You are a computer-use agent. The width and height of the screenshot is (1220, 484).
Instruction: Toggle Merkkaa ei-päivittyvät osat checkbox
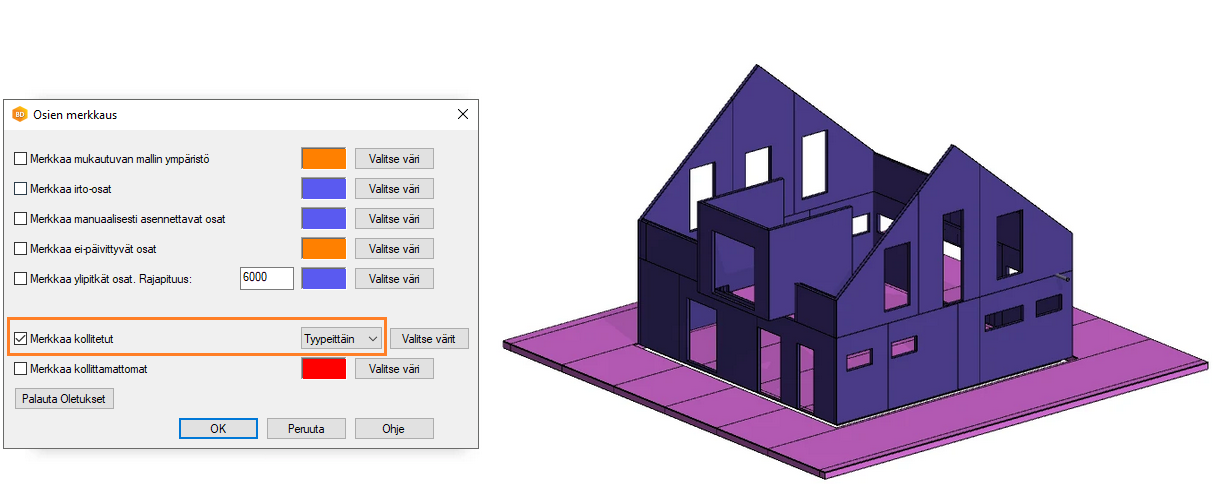coord(21,249)
